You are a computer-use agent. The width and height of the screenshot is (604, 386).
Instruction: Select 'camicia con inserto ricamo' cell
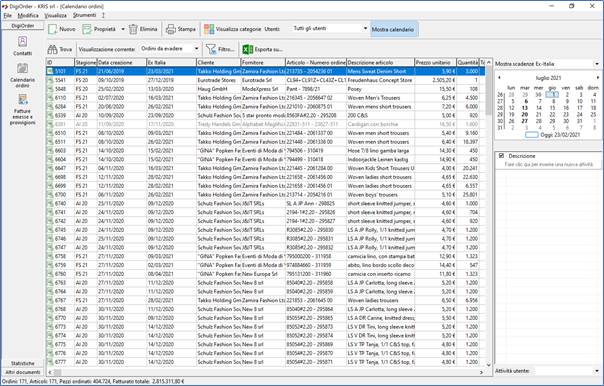pyautogui.click(x=381, y=274)
